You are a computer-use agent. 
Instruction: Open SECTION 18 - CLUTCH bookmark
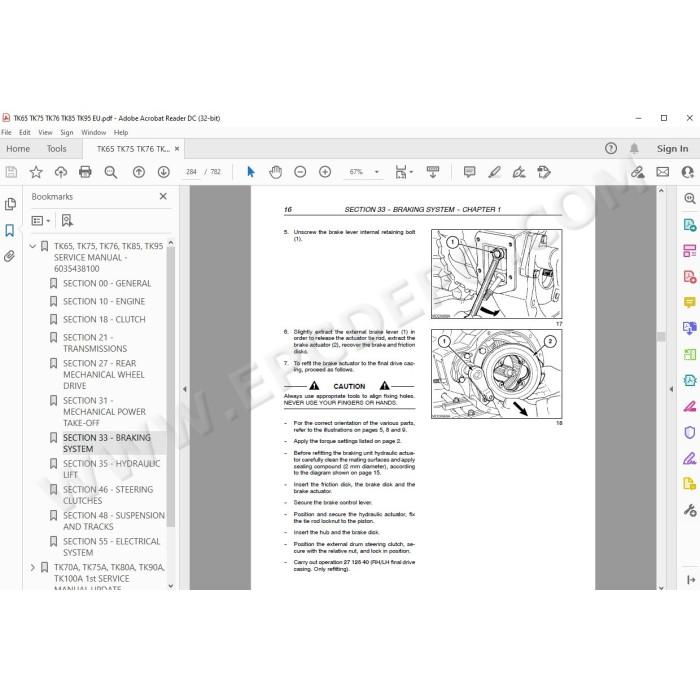pos(104,319)
